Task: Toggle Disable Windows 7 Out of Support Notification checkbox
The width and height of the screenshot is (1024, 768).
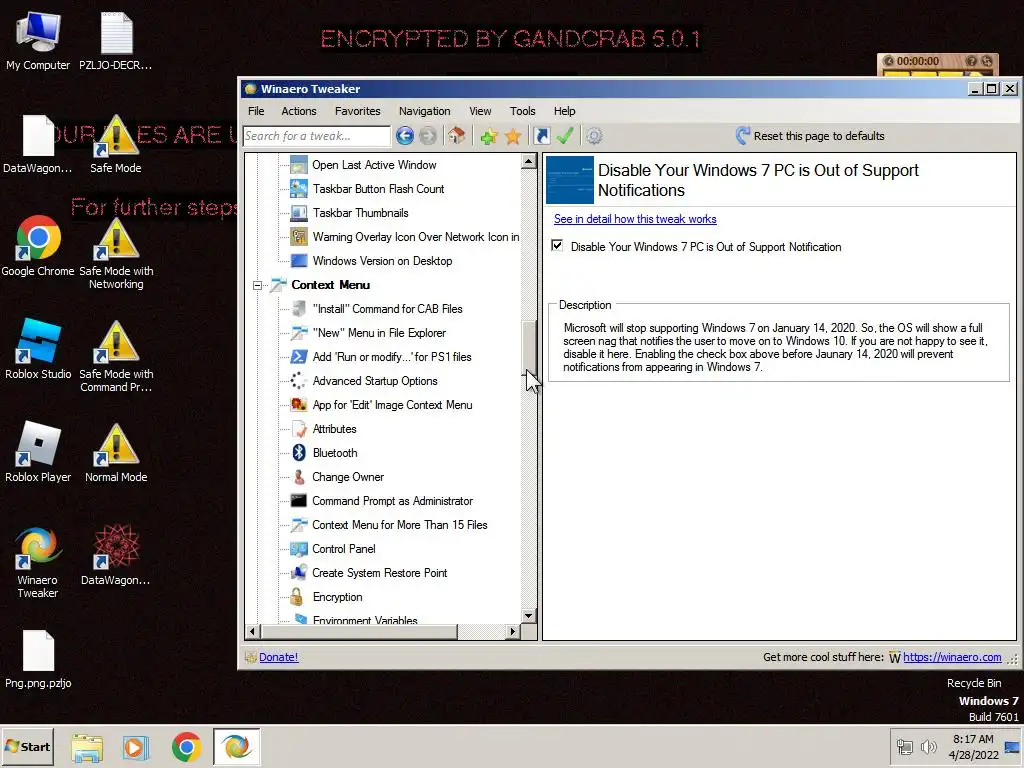Action: pos(557,246)
